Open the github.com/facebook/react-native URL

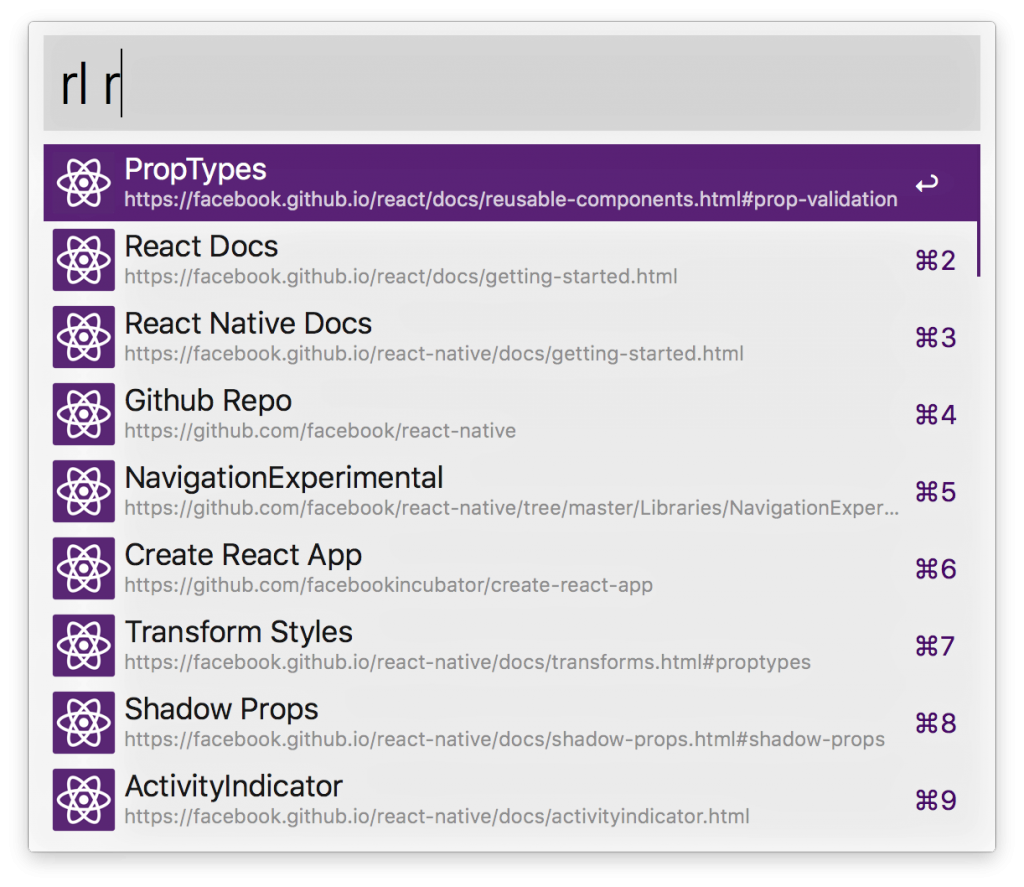[320, 432]
